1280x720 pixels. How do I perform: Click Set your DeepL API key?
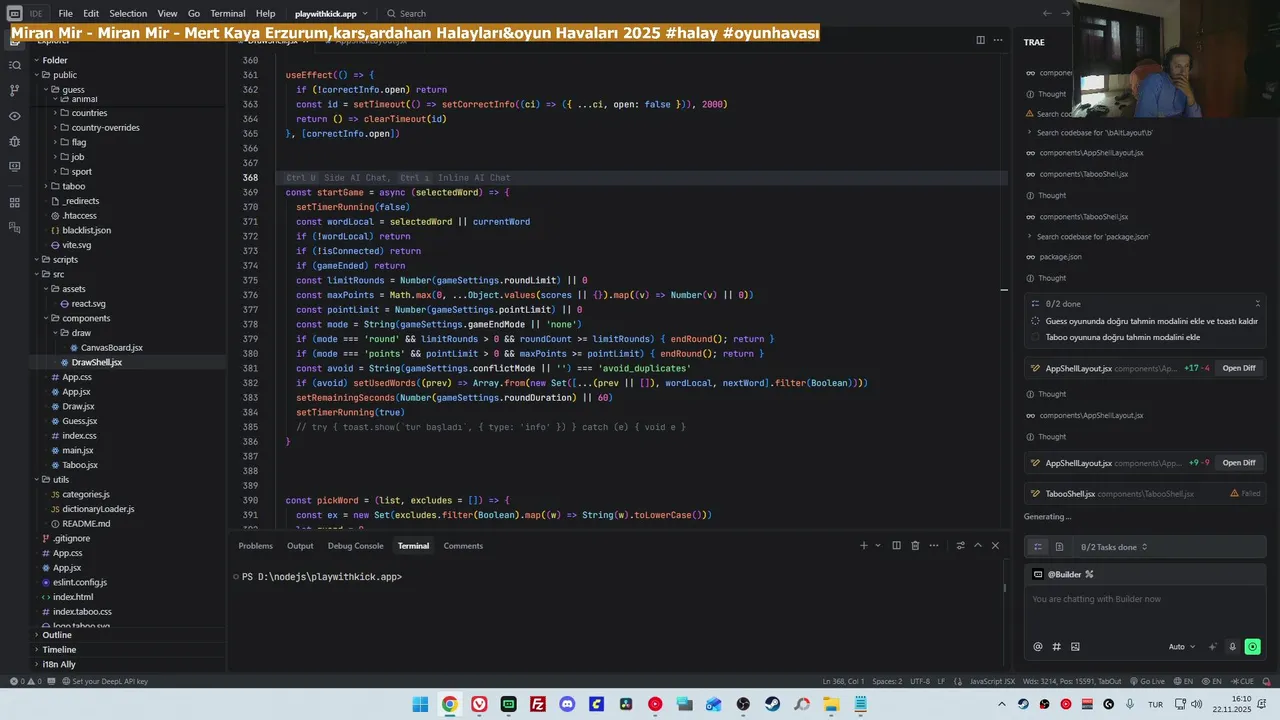[x=104, y=682]
